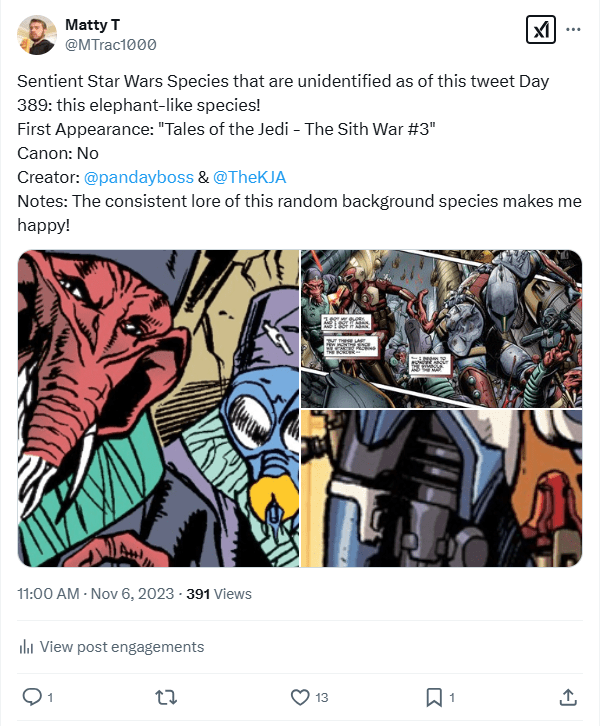Click the @MTrac1000 handle

pyautogui.click(x=110, y=45)
